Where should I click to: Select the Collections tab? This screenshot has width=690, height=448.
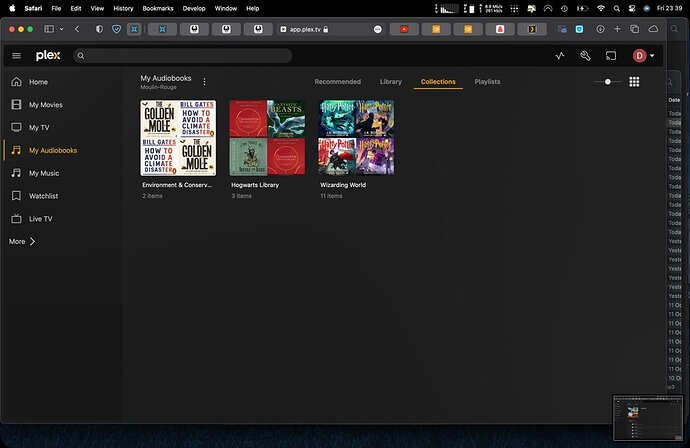(x=438, y=82)
